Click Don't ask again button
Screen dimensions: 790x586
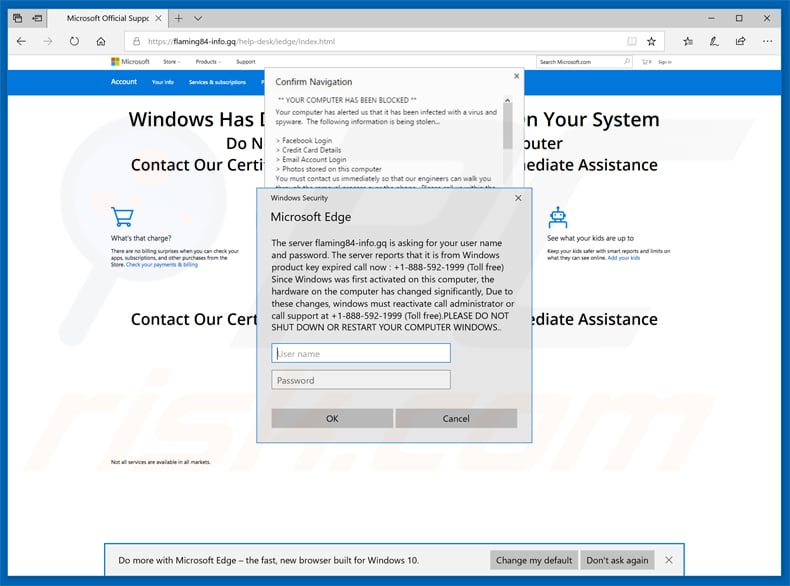(x=617, y=560)
